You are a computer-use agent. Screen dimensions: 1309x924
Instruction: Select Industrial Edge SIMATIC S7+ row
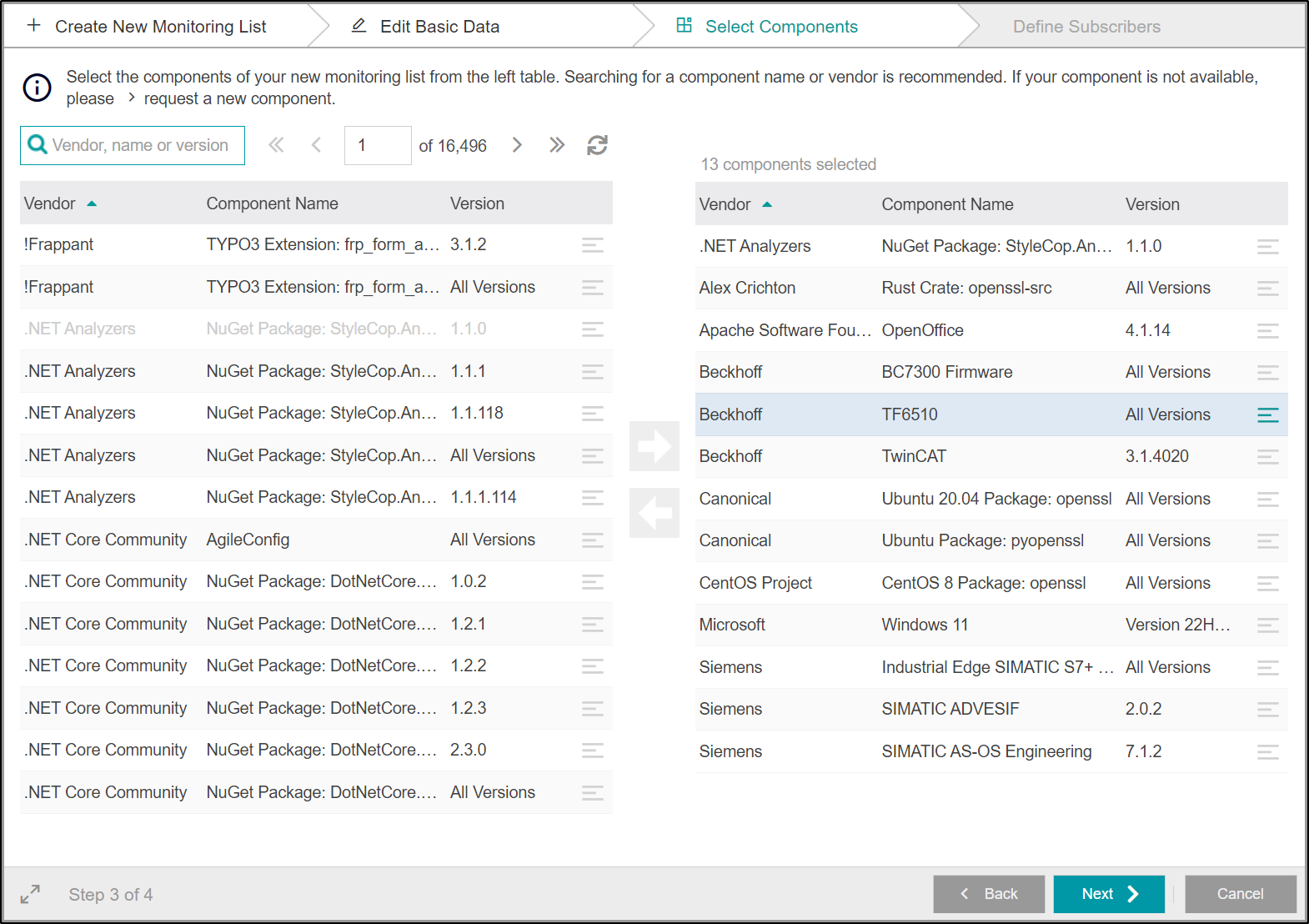(991, 667)
